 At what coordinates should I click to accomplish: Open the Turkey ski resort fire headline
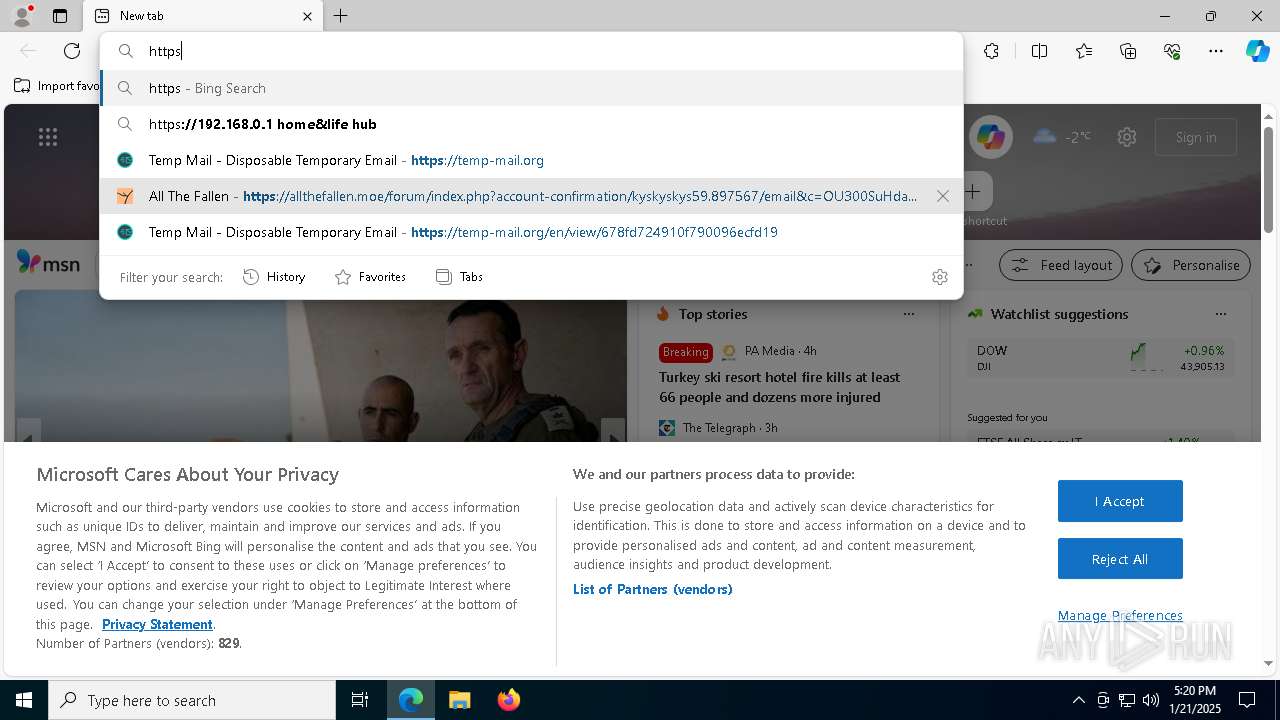780,387
